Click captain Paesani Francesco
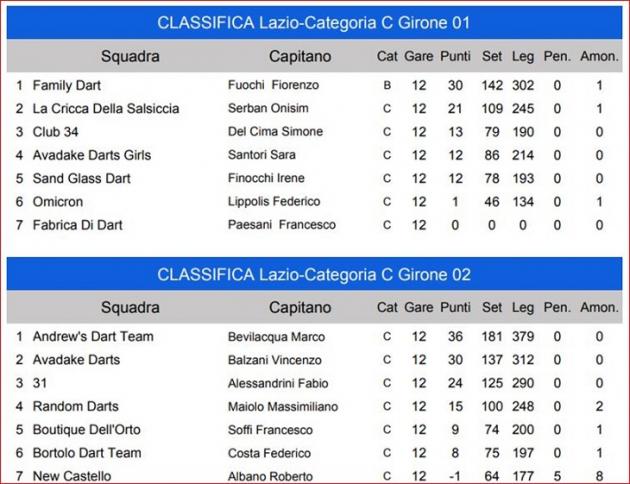Screen dimensions: 630x484 coord(282,225)
